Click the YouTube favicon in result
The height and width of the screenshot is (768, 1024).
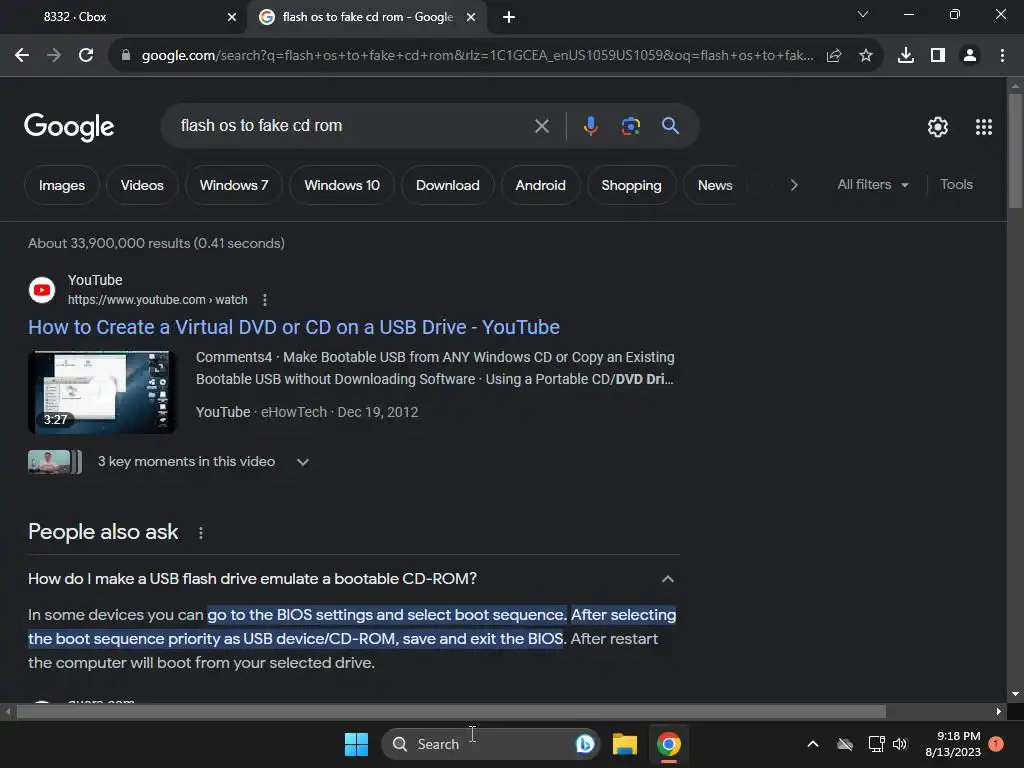click(x=42, y=290)
